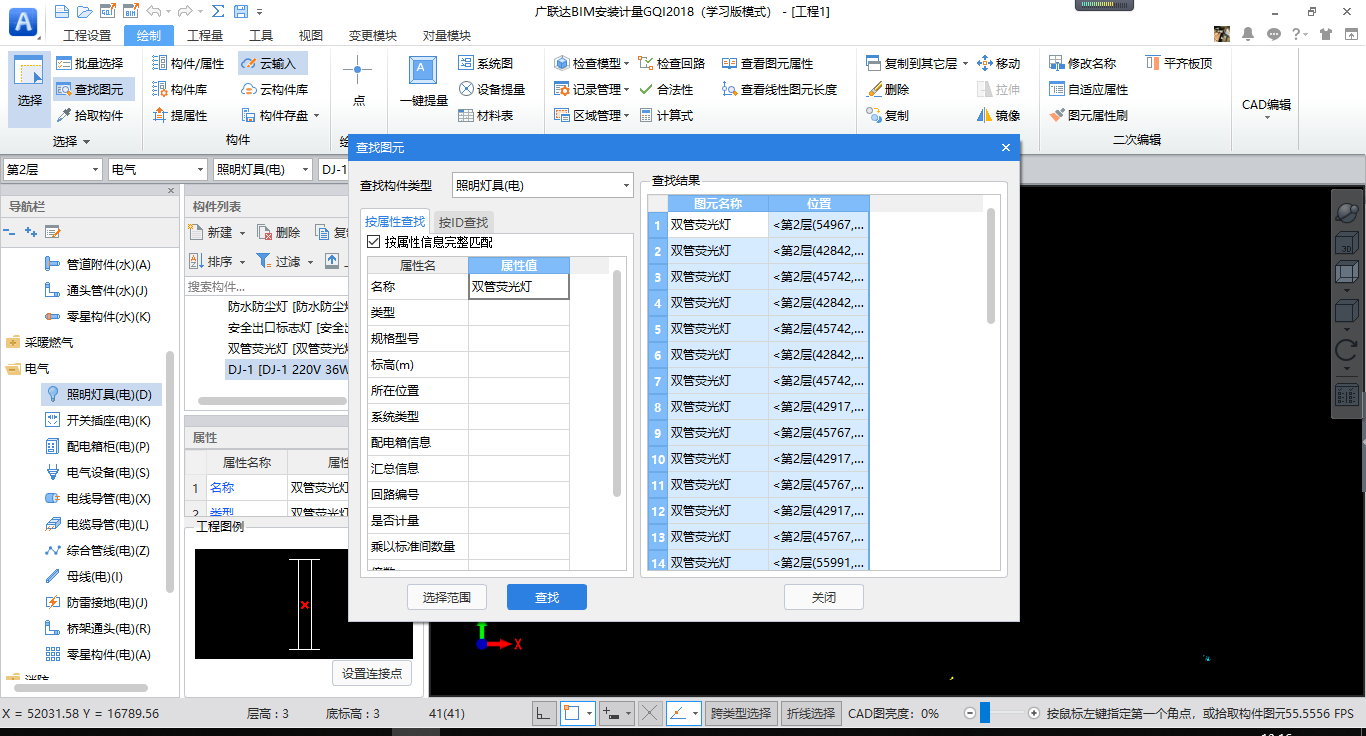
Task: Click the 图元属性刷 property brush tool
Action: [1088, 115]
